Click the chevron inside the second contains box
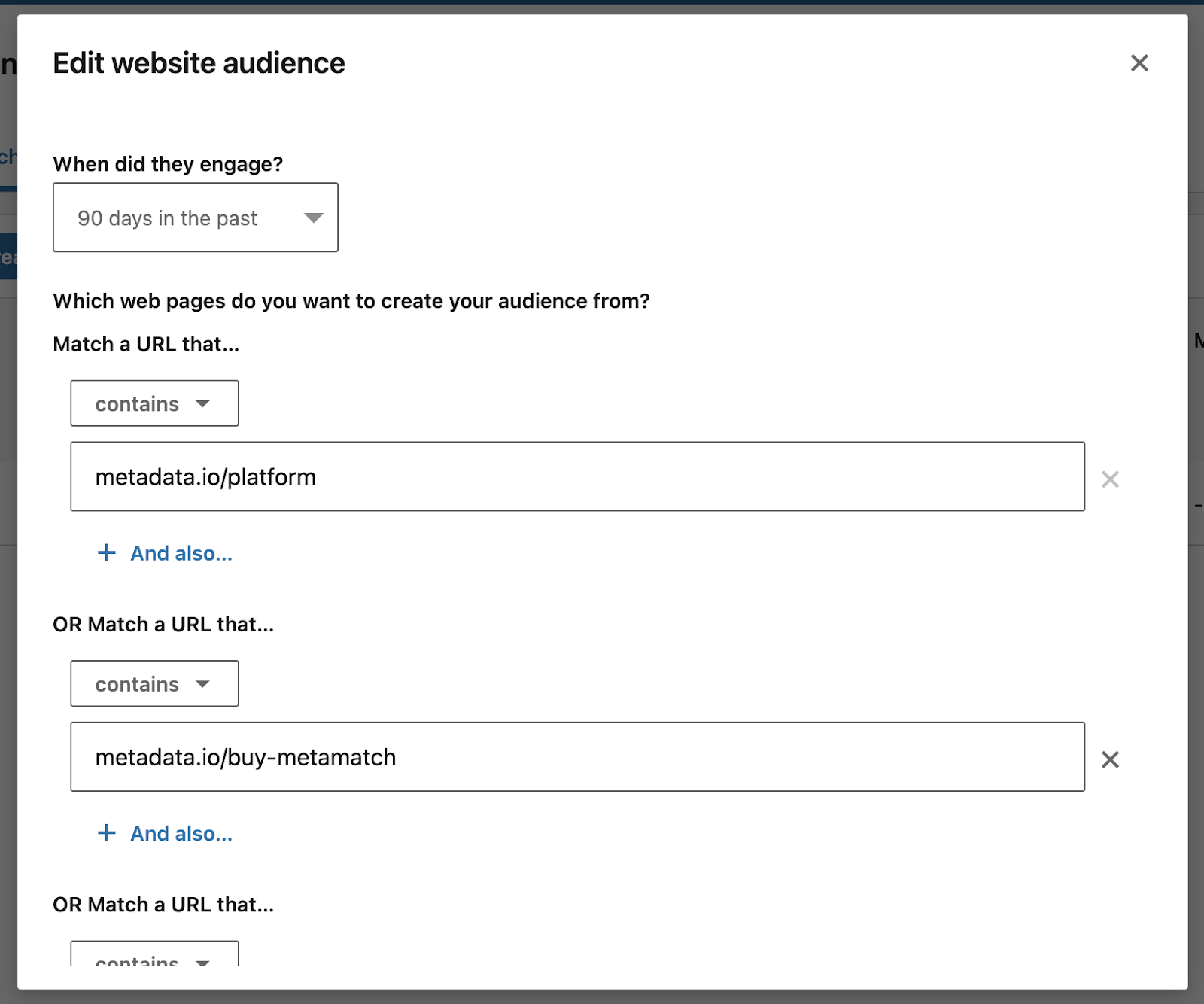 [204, 683]
